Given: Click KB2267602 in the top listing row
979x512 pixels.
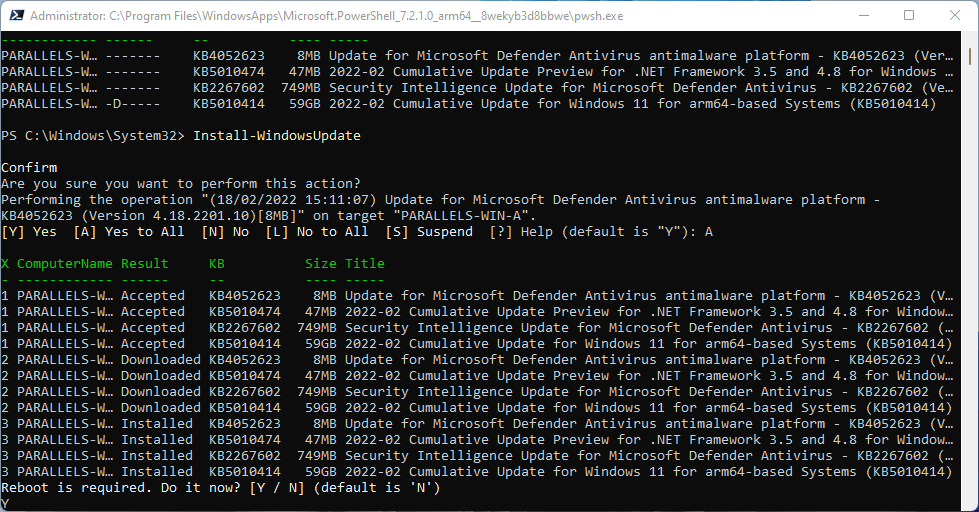Looking at the screenshot, I should [229, 87].
